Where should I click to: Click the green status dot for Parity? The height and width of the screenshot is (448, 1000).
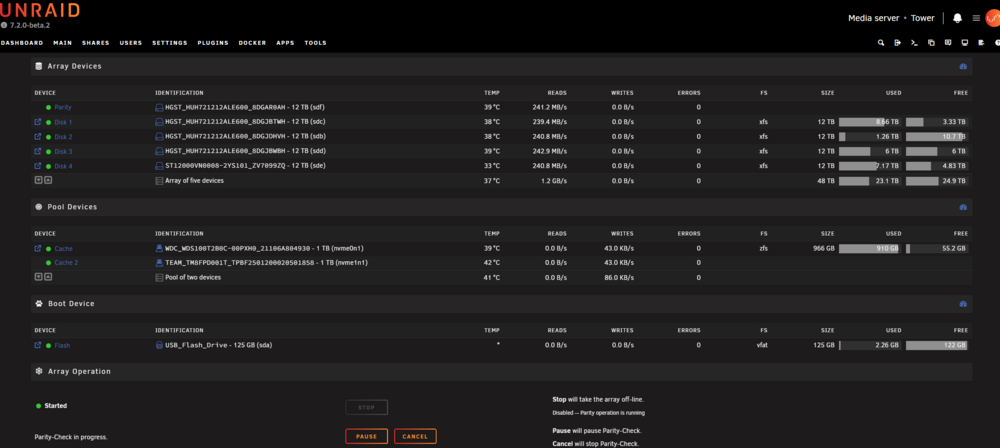click(x=48, y=107)
